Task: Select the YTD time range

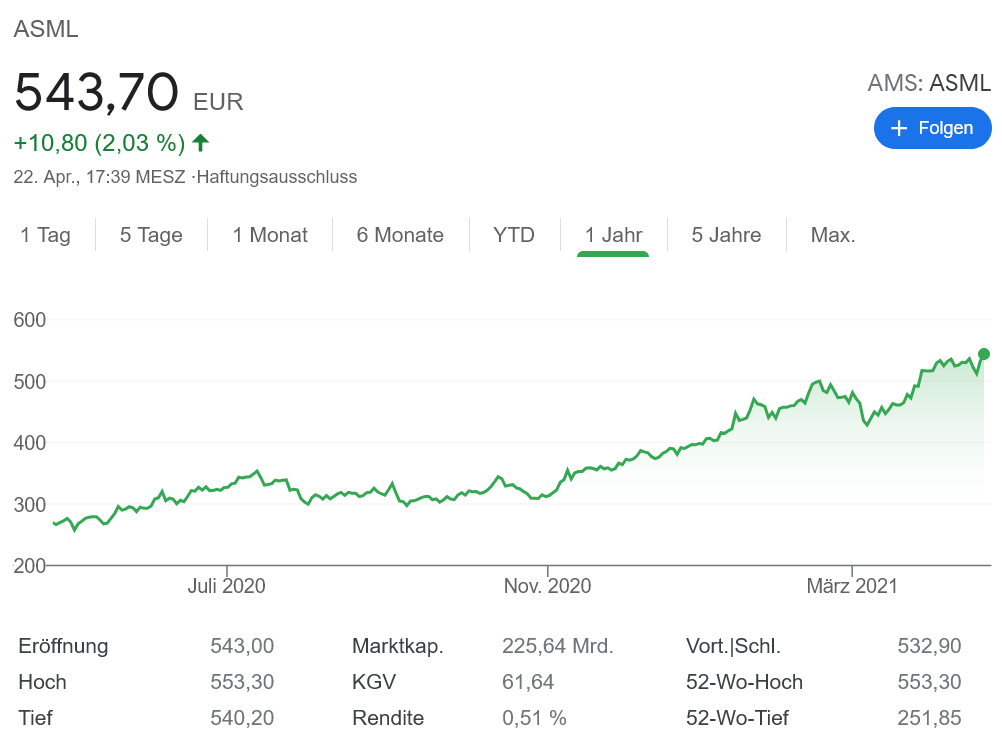Action: click(514, 235)
